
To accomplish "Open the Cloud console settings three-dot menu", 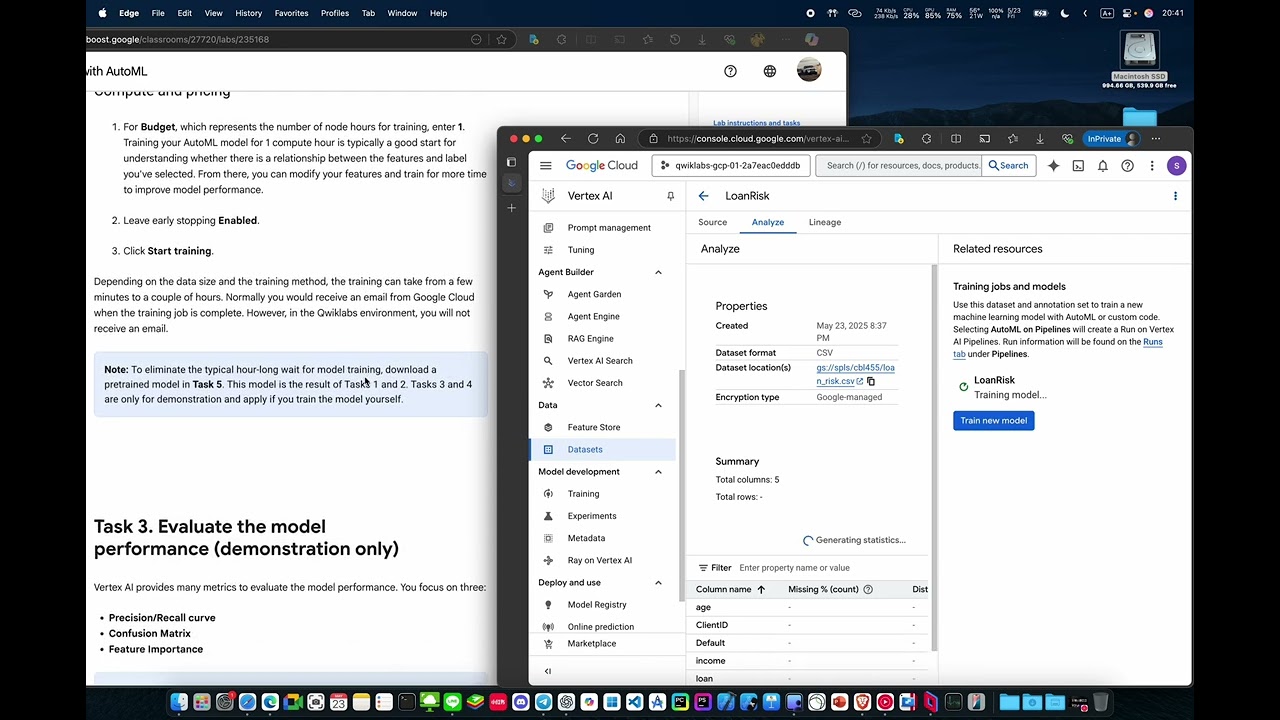I will coord(1152,166).
